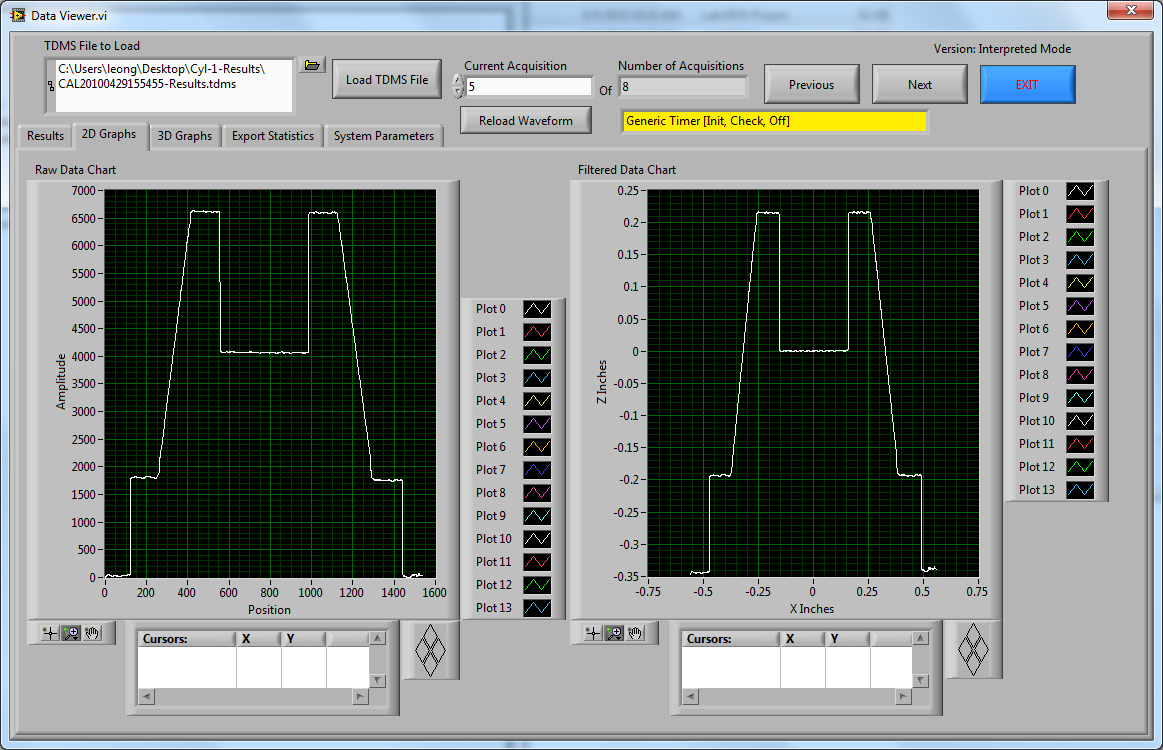Go to the Previous acquisition

point(811,85)
